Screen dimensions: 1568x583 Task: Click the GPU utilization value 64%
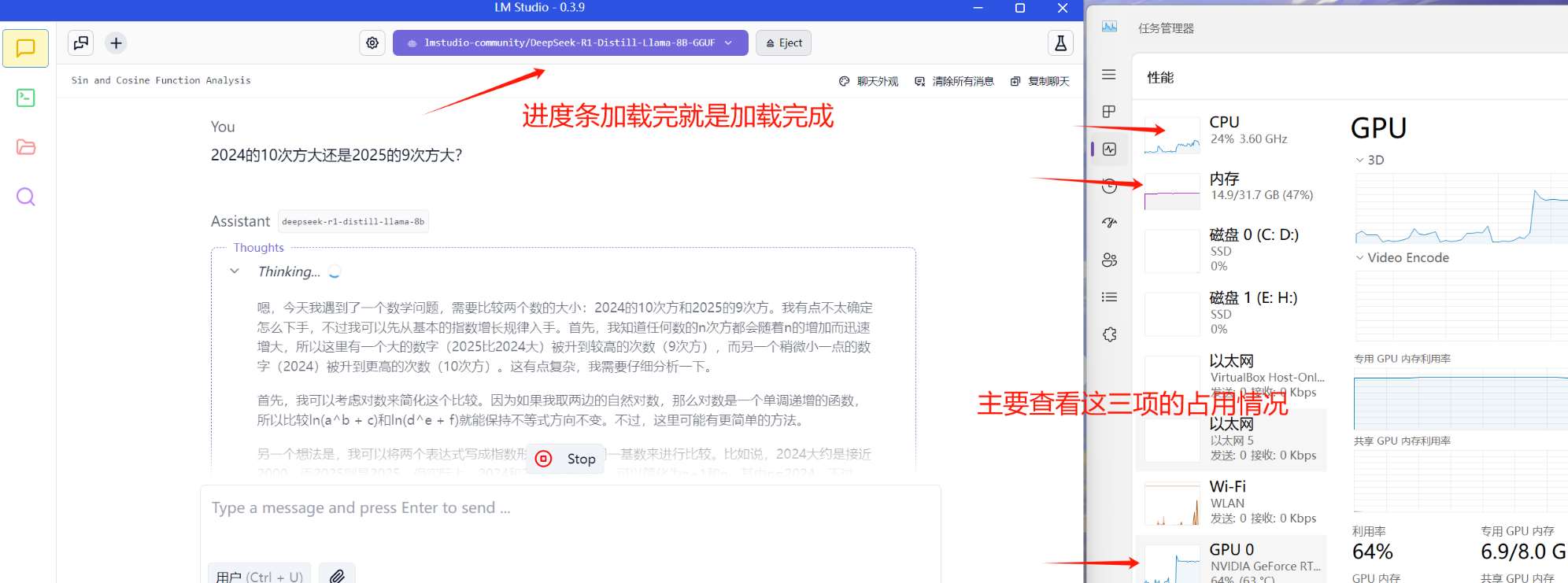click(x=1373, y=552)
